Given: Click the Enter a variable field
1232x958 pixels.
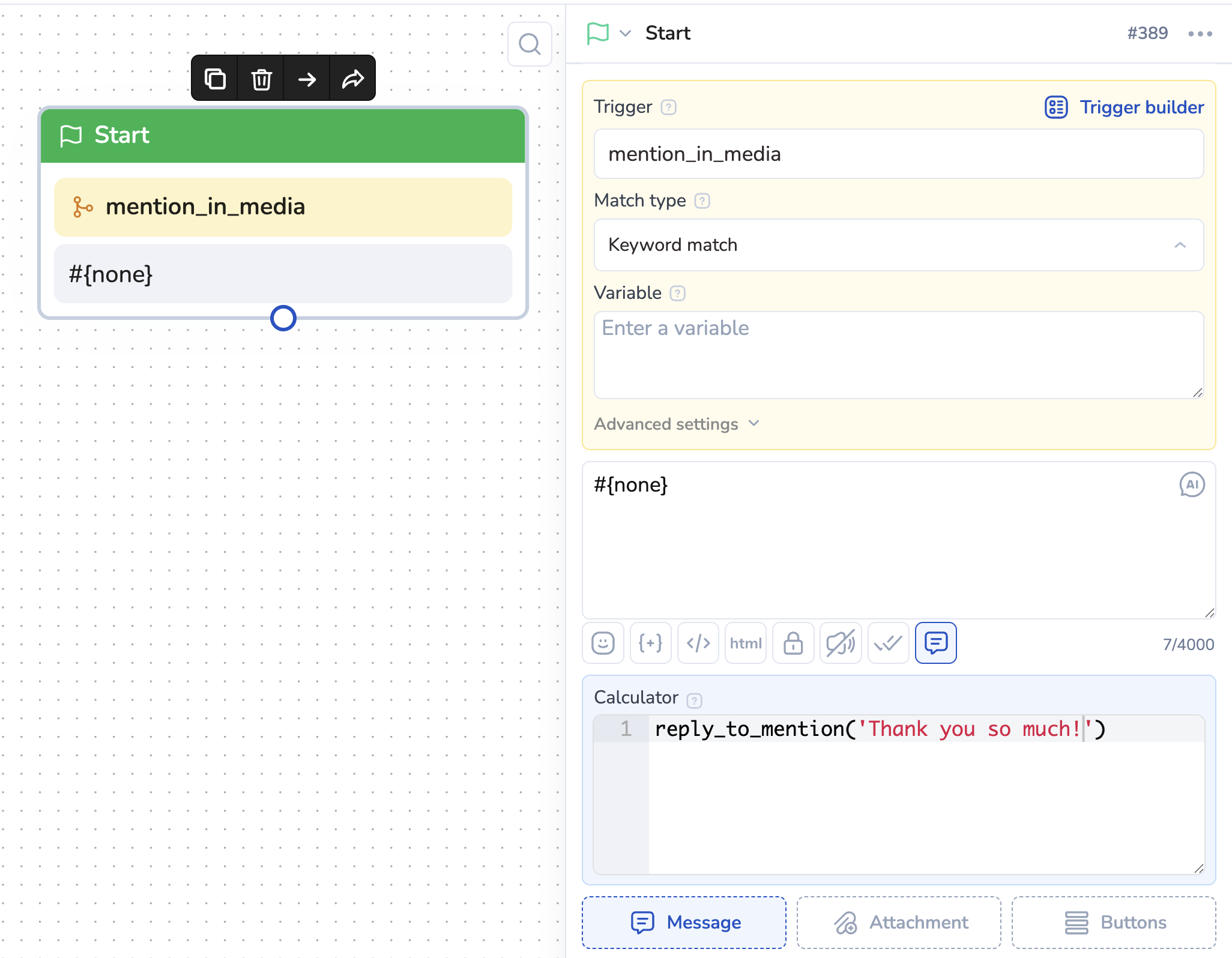Looking at the screenshot, I should tap(898, 354).
